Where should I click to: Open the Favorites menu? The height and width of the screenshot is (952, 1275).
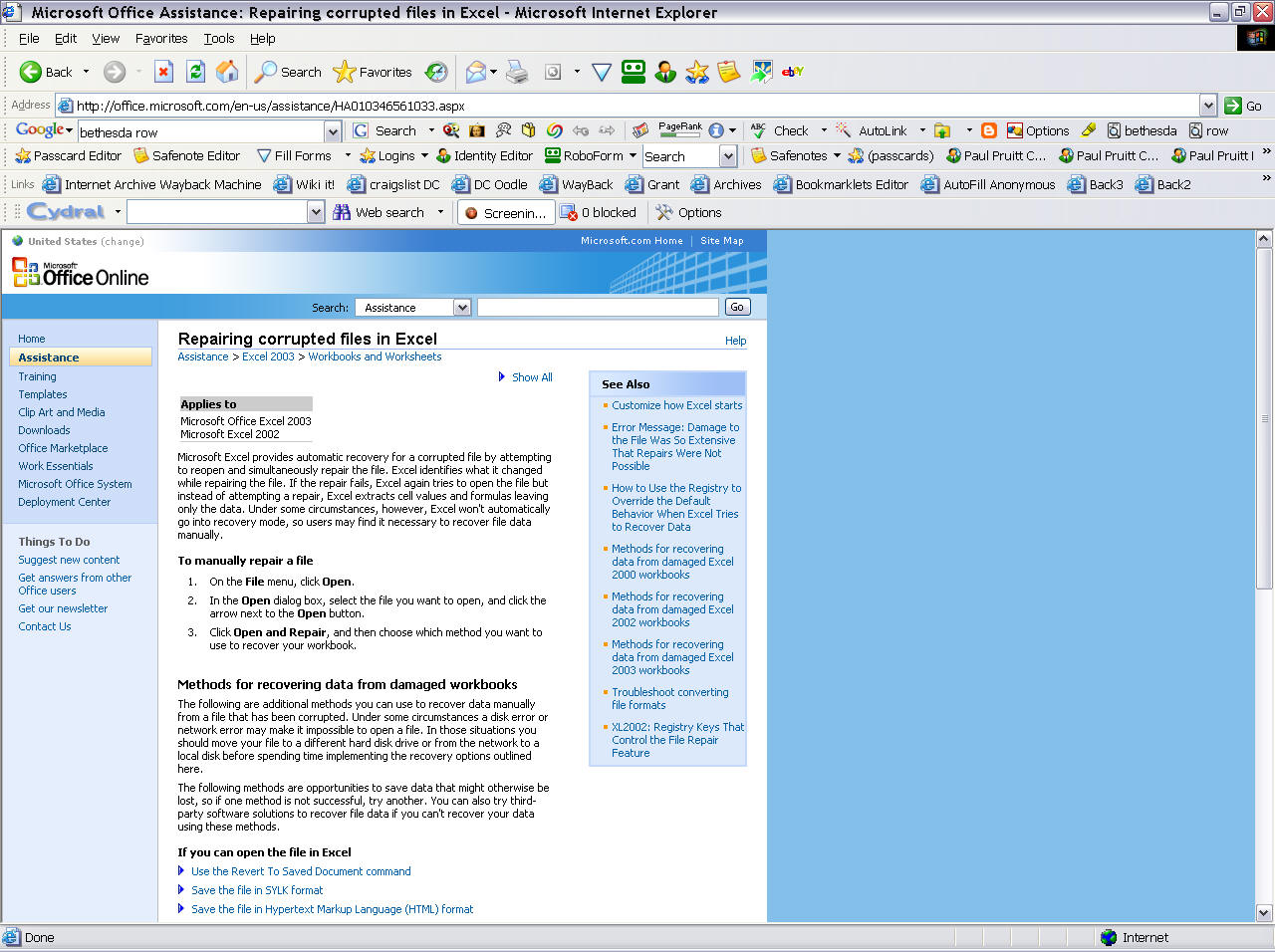[161, 39]
